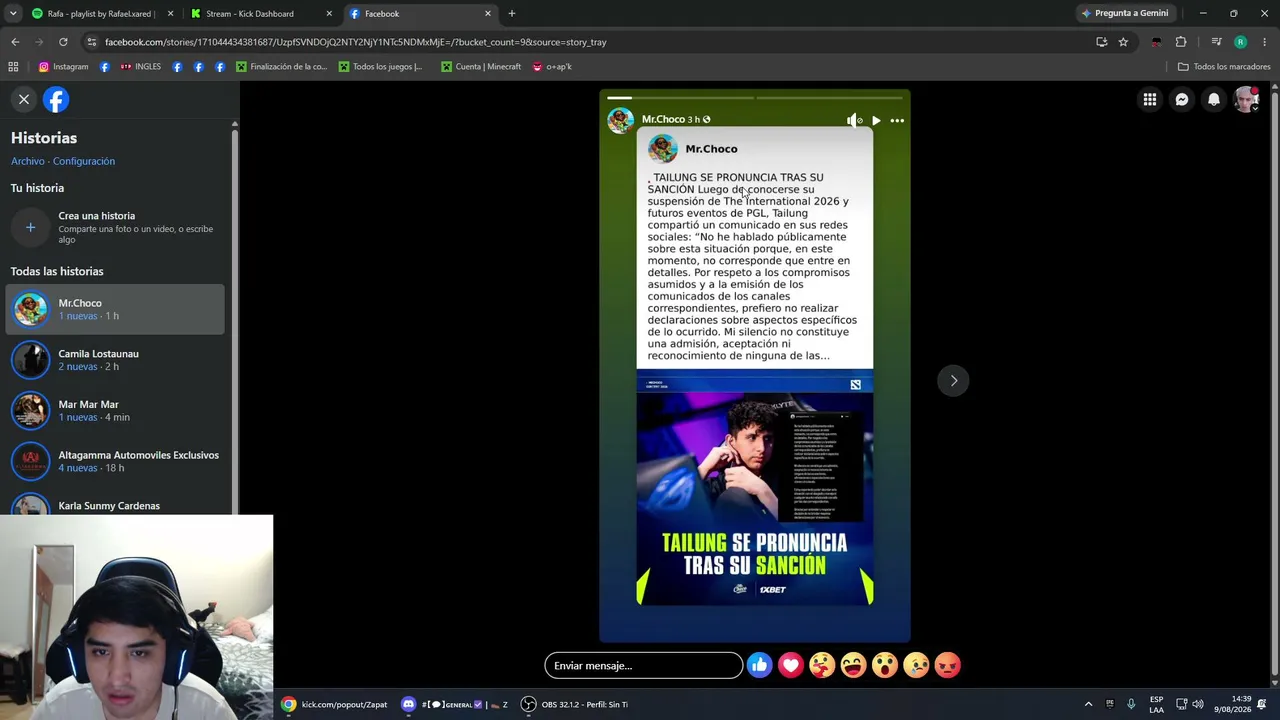Open the INGLES bookmark
Image resolution: width=1280 pixels, height=720 pixels.
pyautogui.click(x=141, y=67)
